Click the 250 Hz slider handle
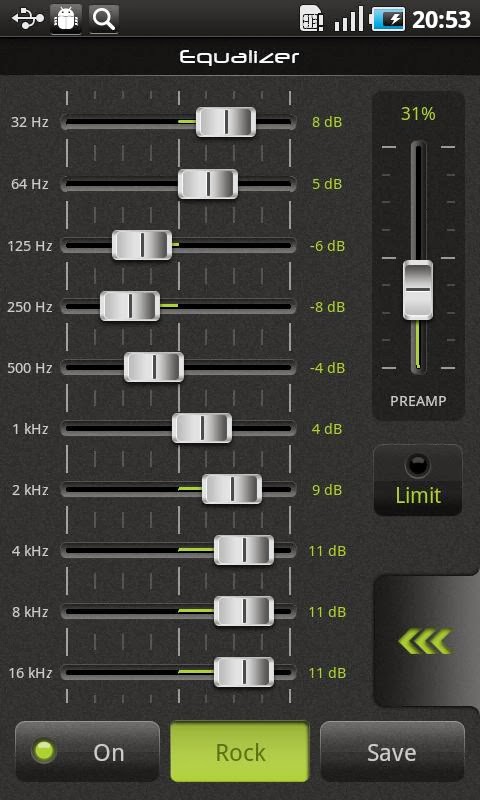The height and width of the screenshot is (800, 480). tap(130, 306)
